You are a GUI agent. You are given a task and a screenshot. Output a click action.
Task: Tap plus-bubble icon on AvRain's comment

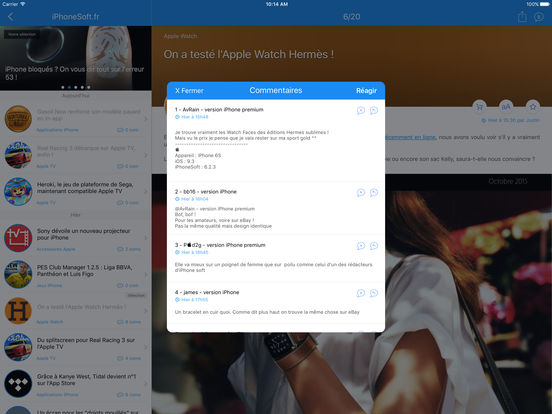pos(361,111)
